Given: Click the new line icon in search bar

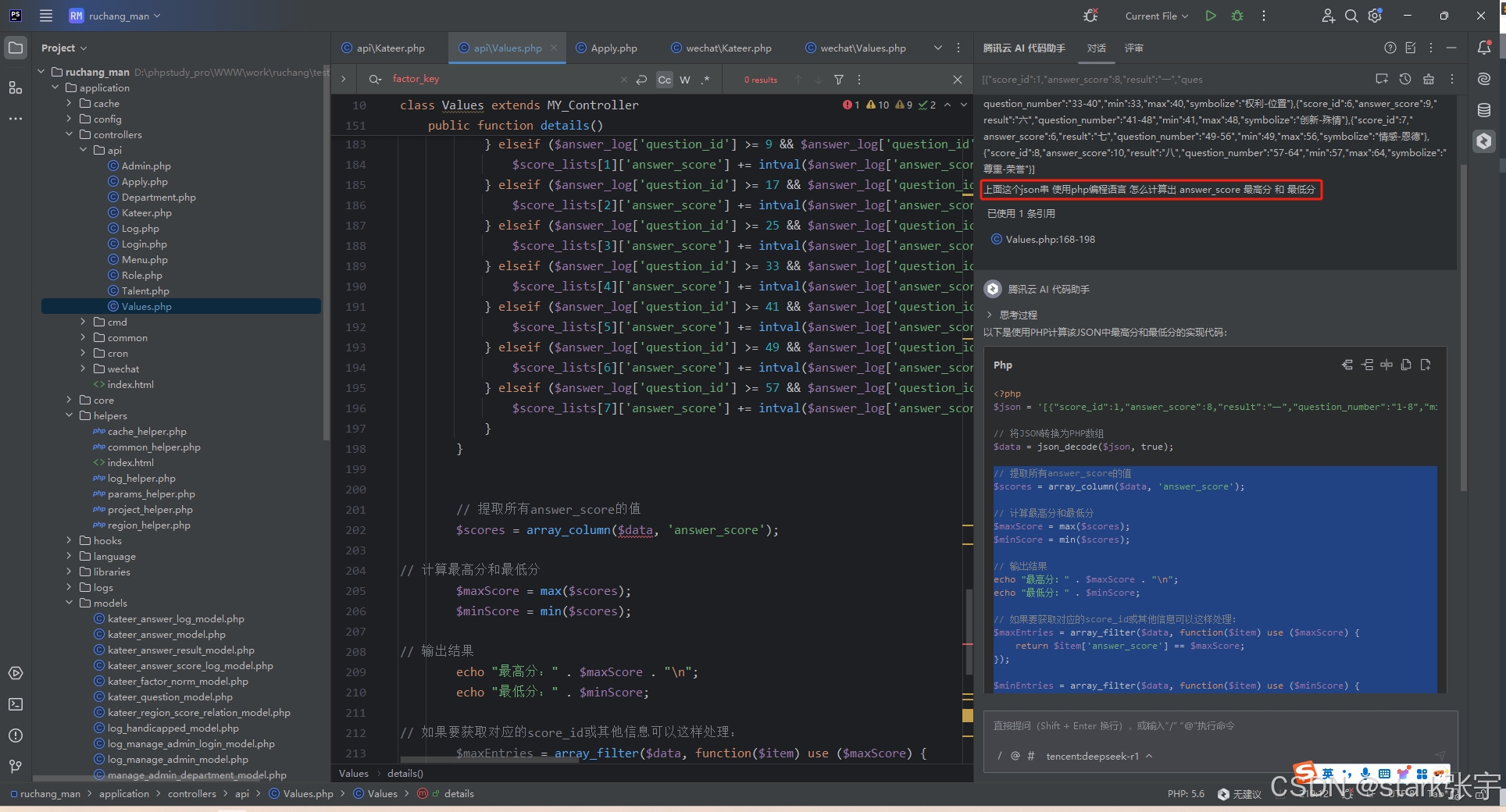Looking at the screenshot, I should (641, 80).
